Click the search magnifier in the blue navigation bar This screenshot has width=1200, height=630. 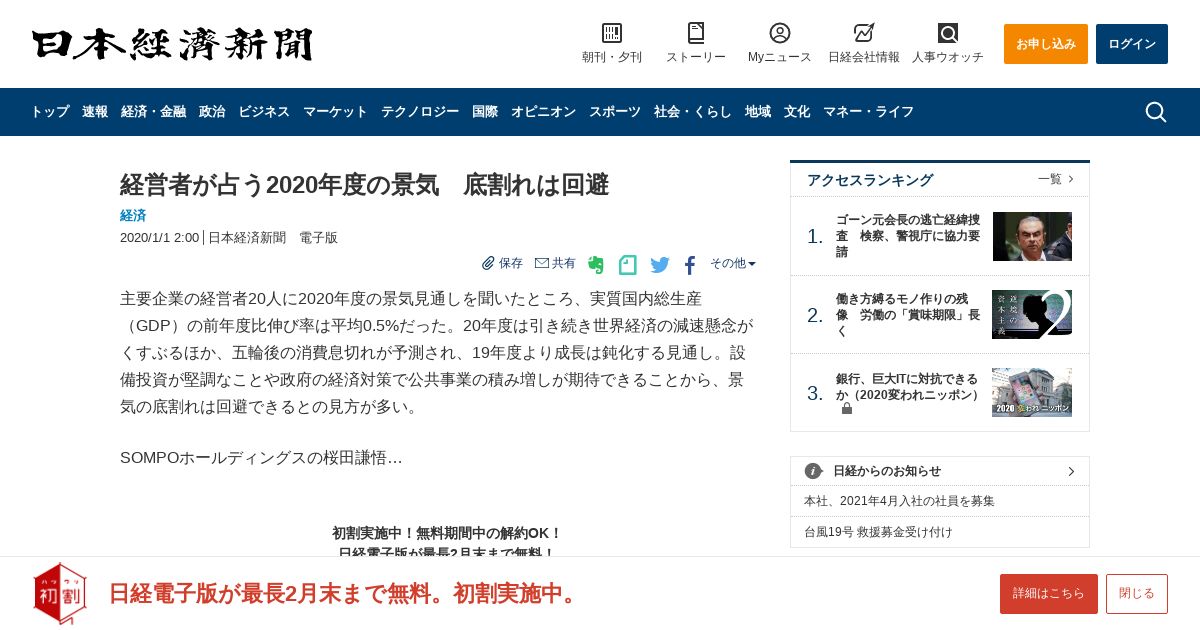pos(1155,112)
